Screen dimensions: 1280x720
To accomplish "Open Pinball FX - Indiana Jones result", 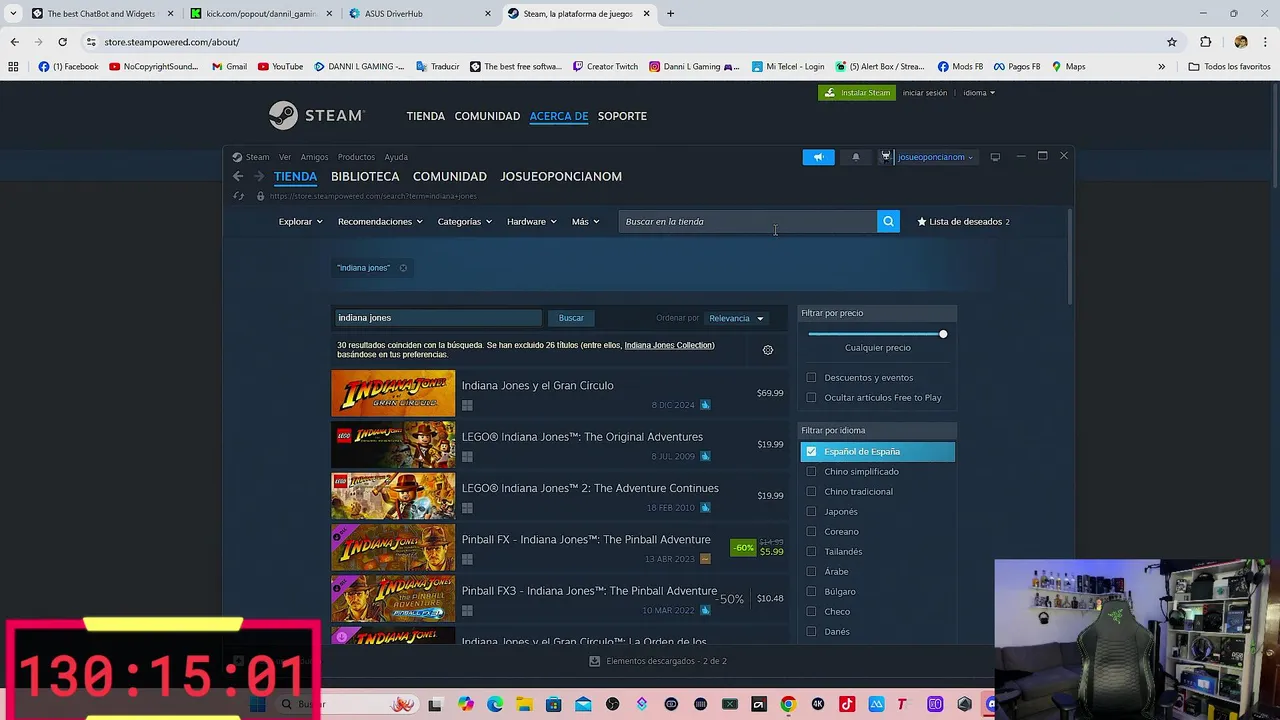I will 559,547.
